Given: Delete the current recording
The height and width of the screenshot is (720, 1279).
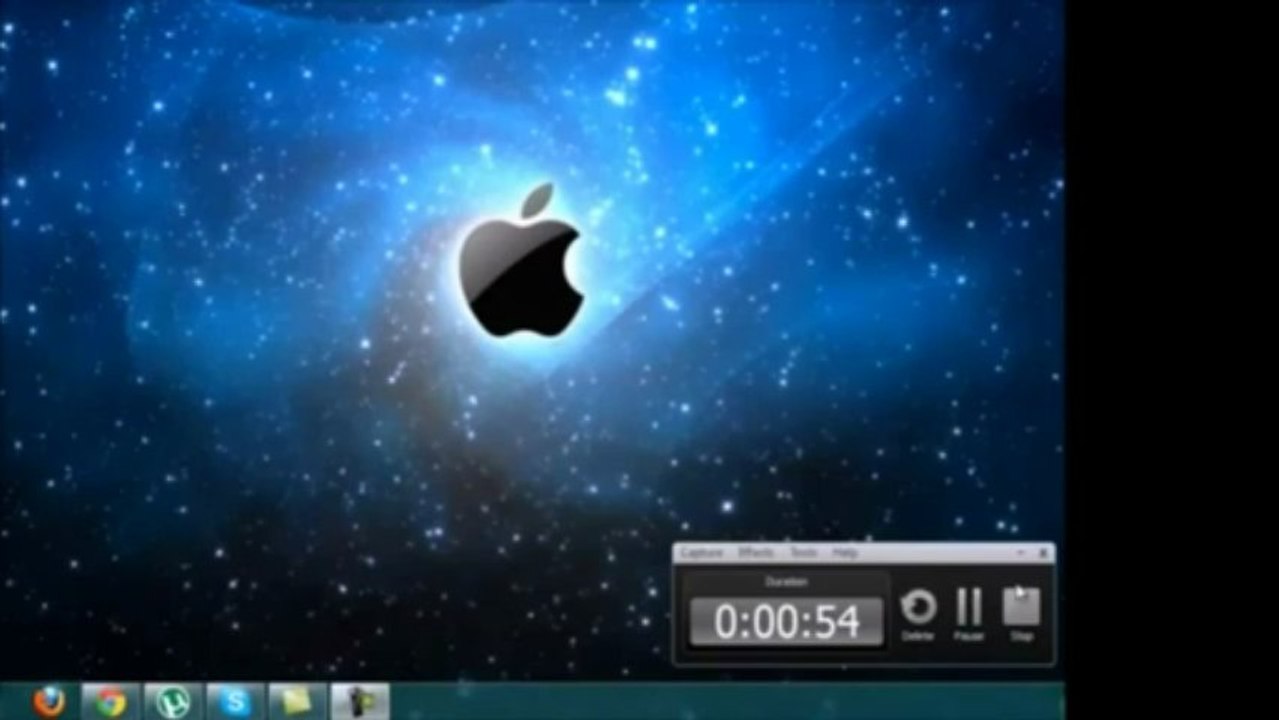Looking at the screenshot, I should [x=918, y=614].
